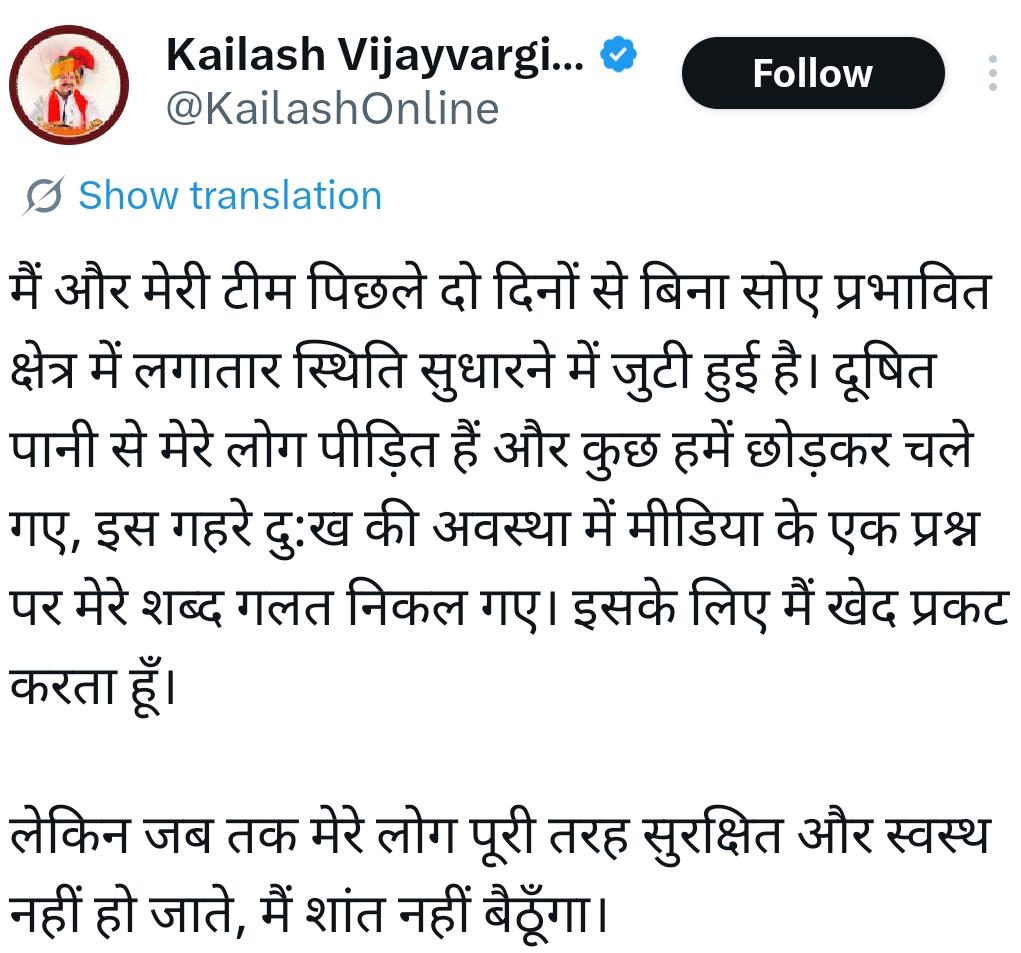
Task: Click the blue verified badge
Action: (617, 56)
